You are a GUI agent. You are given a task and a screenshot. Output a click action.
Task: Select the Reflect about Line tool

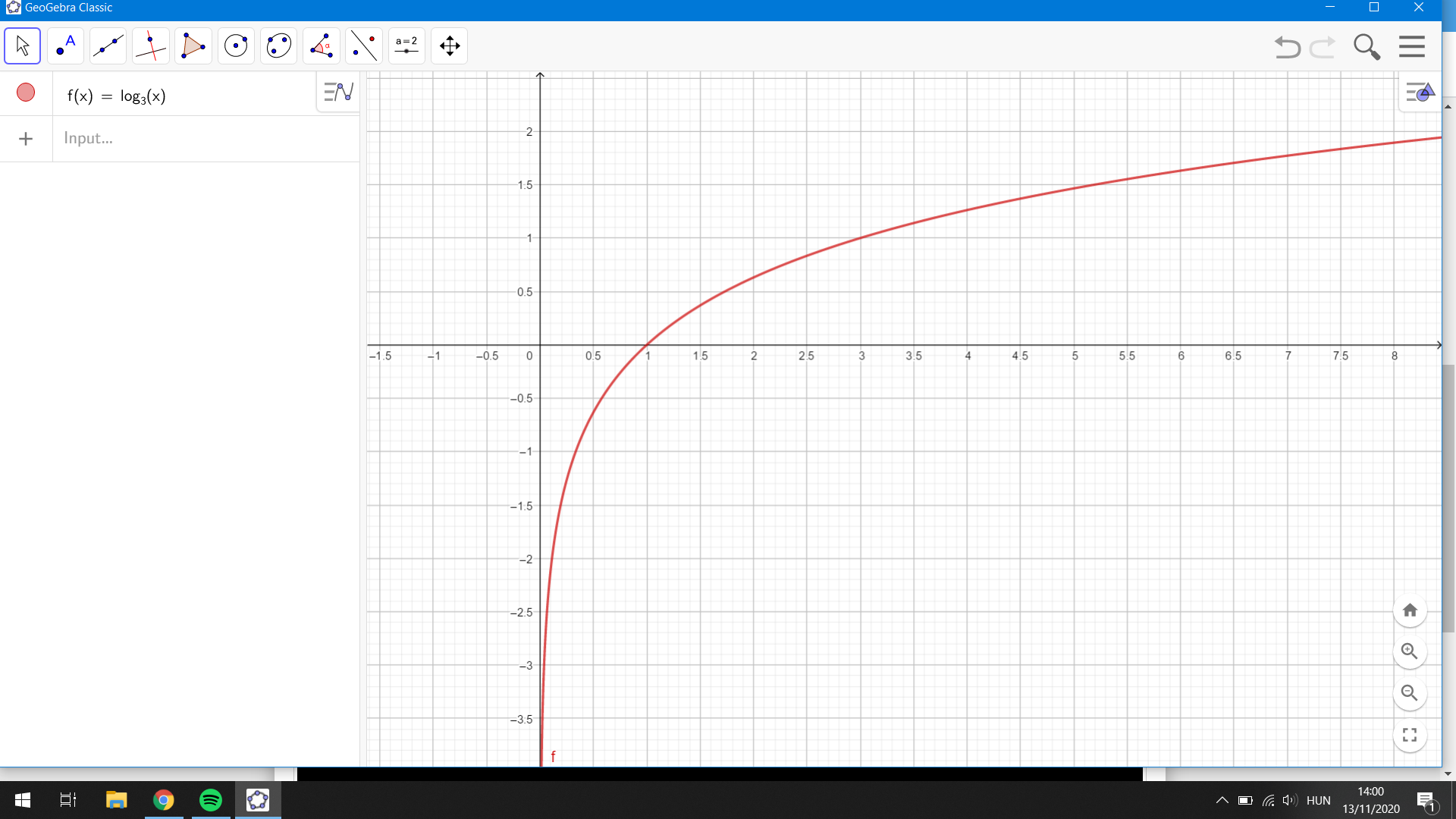pyautogui.click(x=364, y=46)
